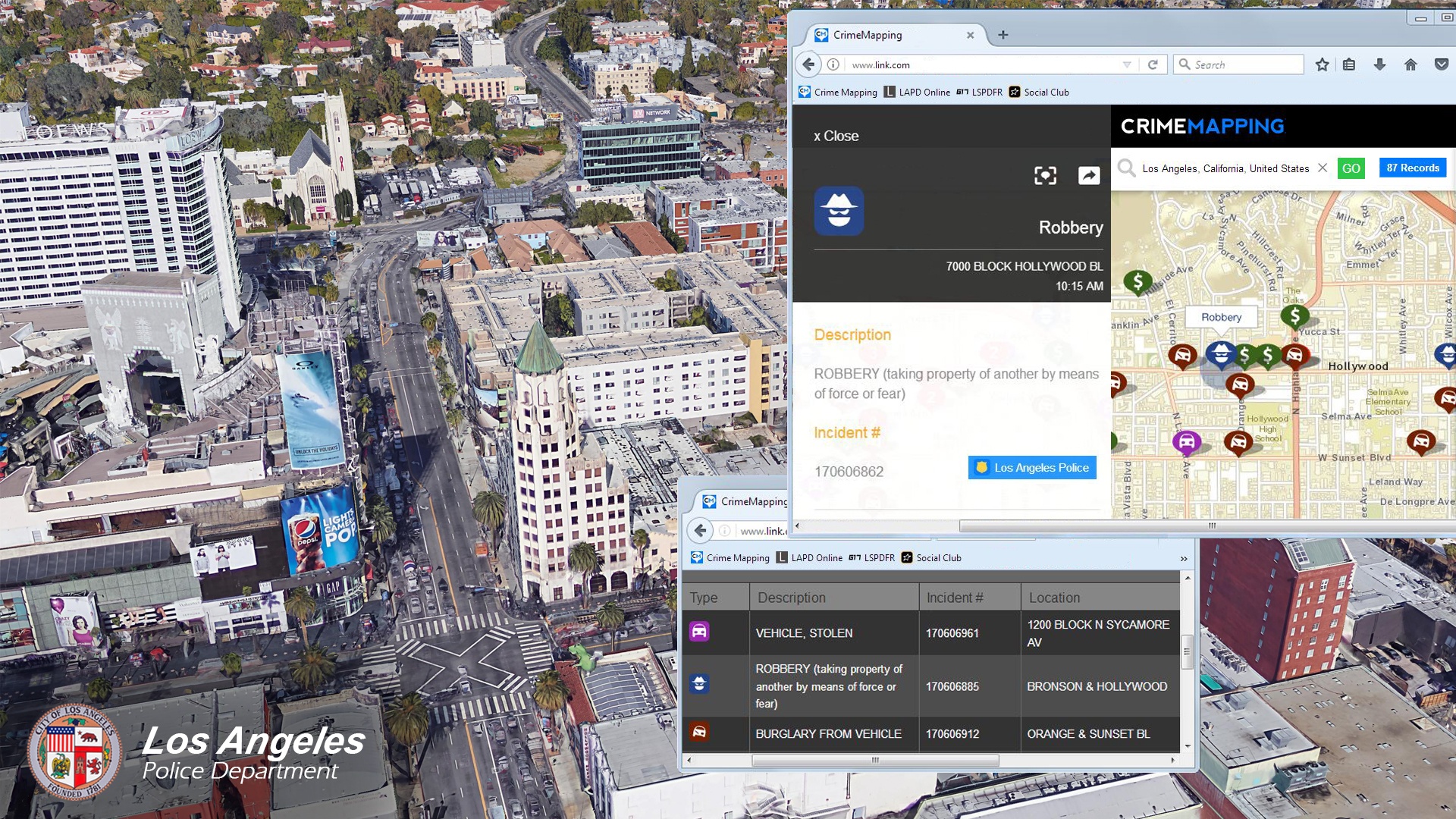Screen dimensions: 1456x819
Task: Click the 87 Records button
Action: pos(1412,168)
